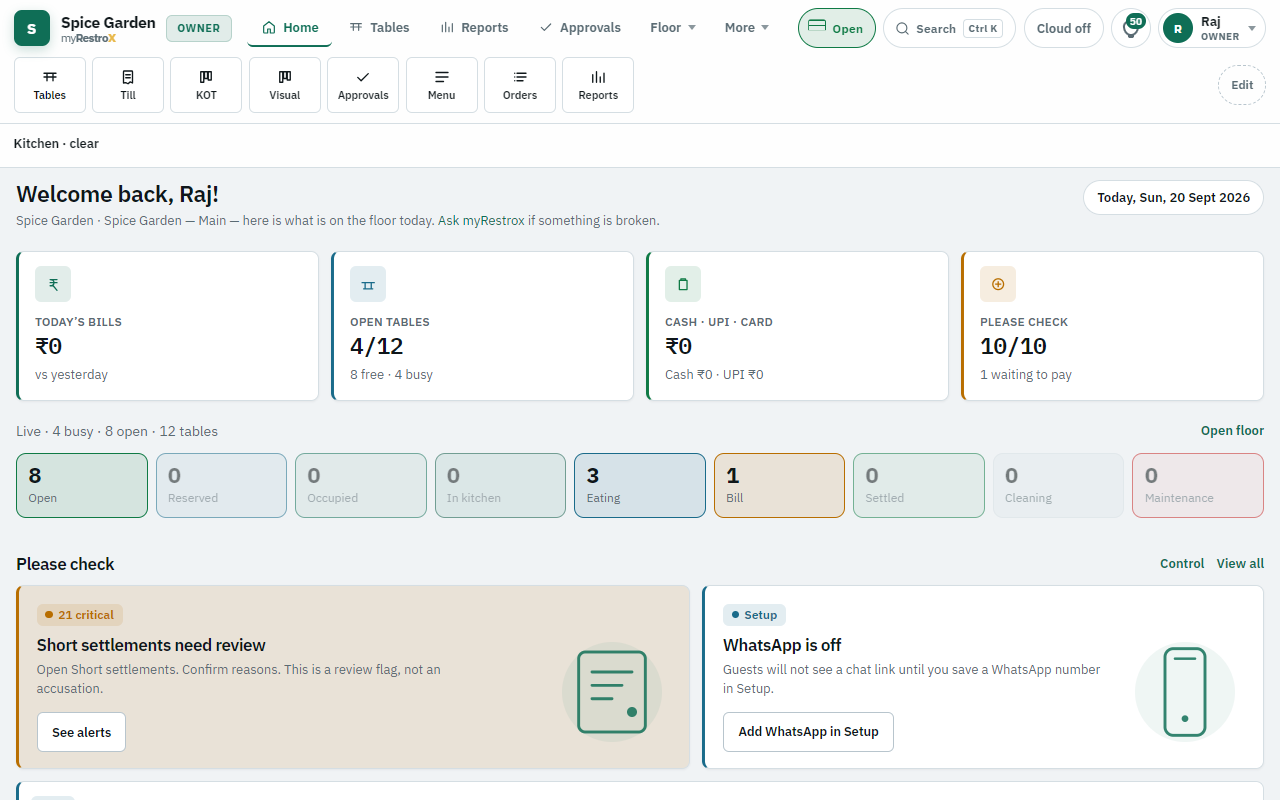Expand the More dropdown menu
This screenshot has width=1280, height=800.
(747, 28)
